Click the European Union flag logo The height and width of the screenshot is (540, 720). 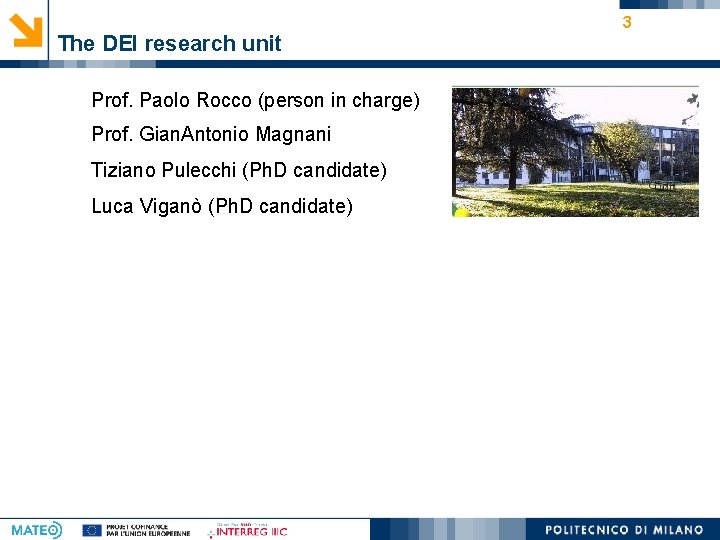coord(92,530)
